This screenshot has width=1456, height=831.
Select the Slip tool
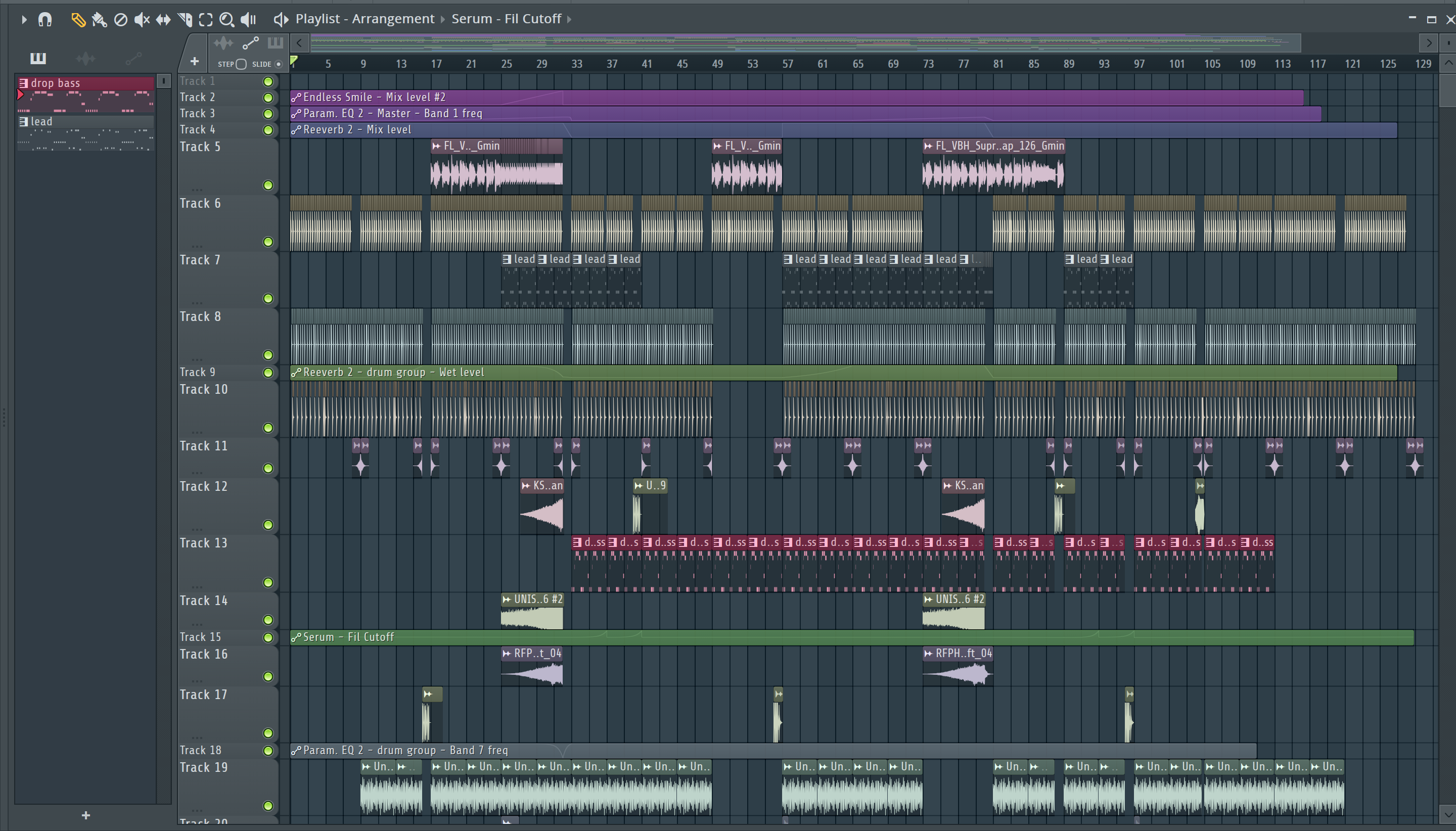click(163, 20)
